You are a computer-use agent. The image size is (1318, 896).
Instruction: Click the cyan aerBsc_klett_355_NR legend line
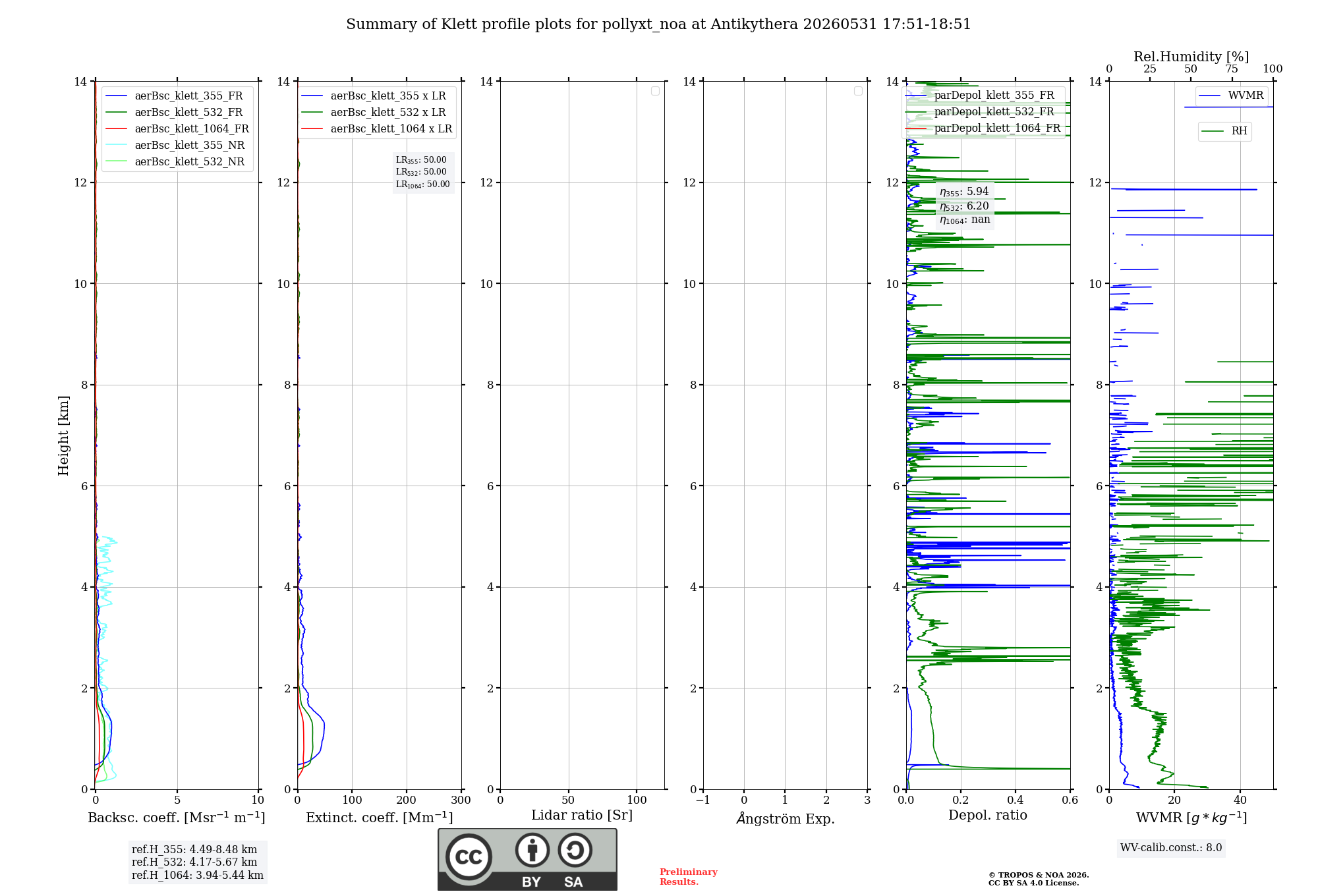116,146
